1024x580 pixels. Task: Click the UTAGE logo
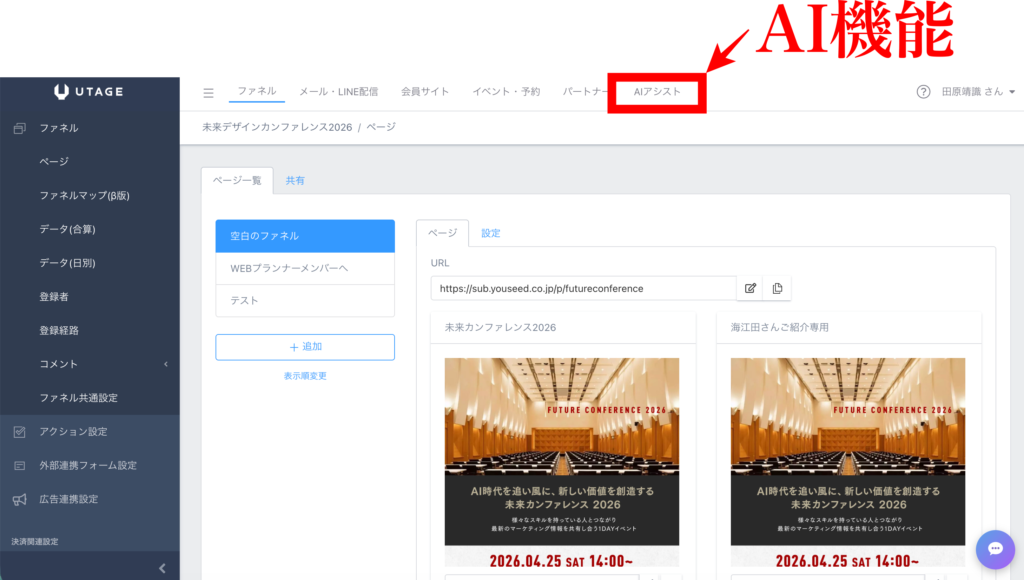89,92
